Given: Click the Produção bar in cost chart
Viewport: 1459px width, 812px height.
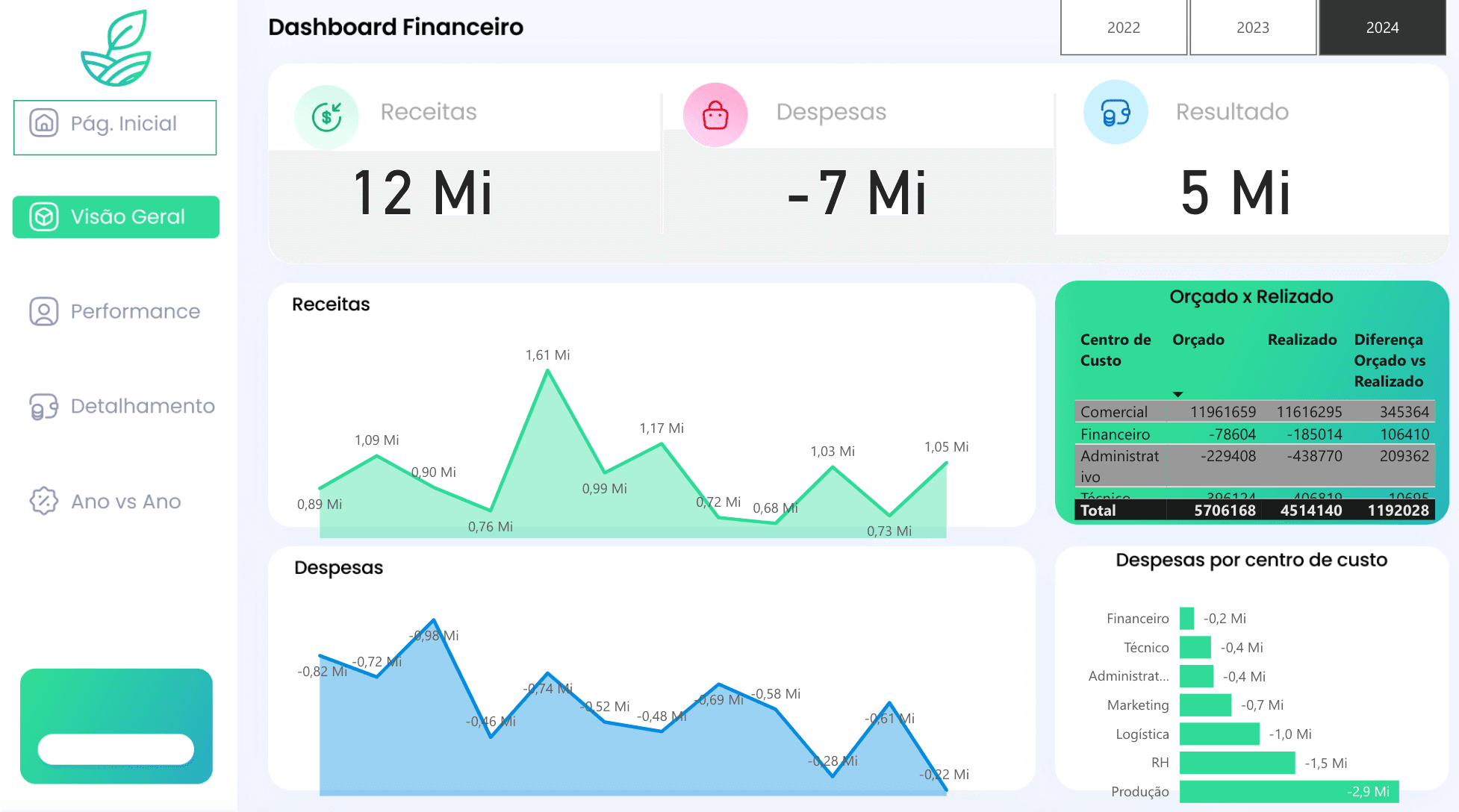Looking at the screenshot, I should pos(1288,792).
